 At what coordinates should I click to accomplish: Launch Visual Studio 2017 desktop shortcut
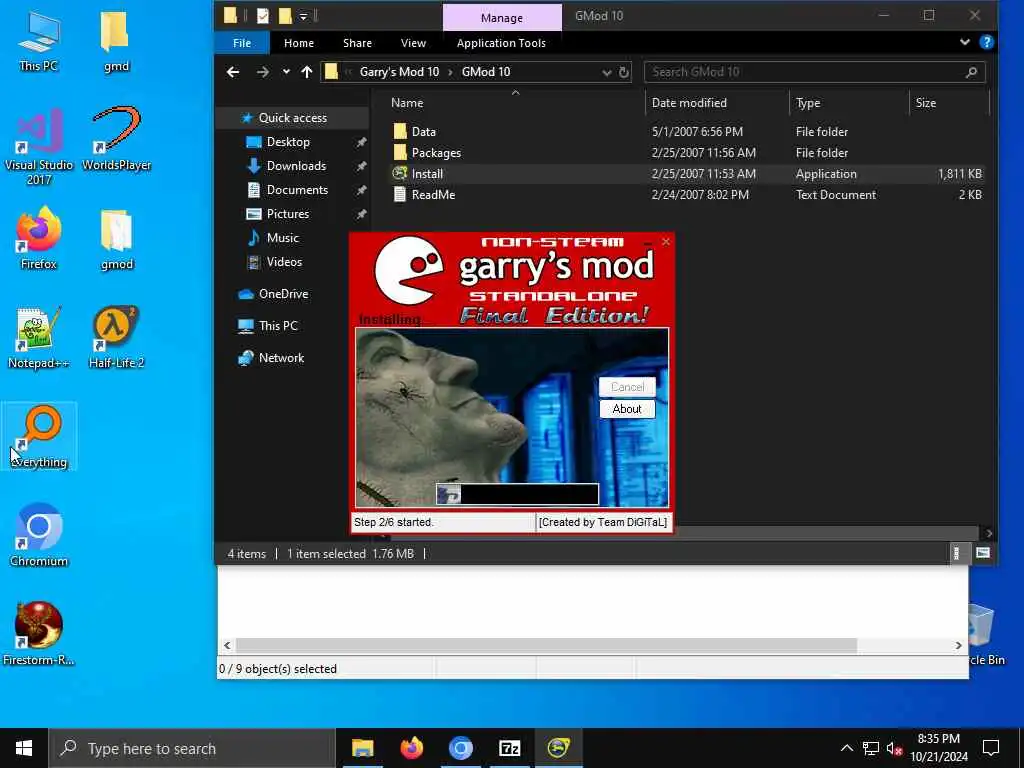[x=39, y=147]
